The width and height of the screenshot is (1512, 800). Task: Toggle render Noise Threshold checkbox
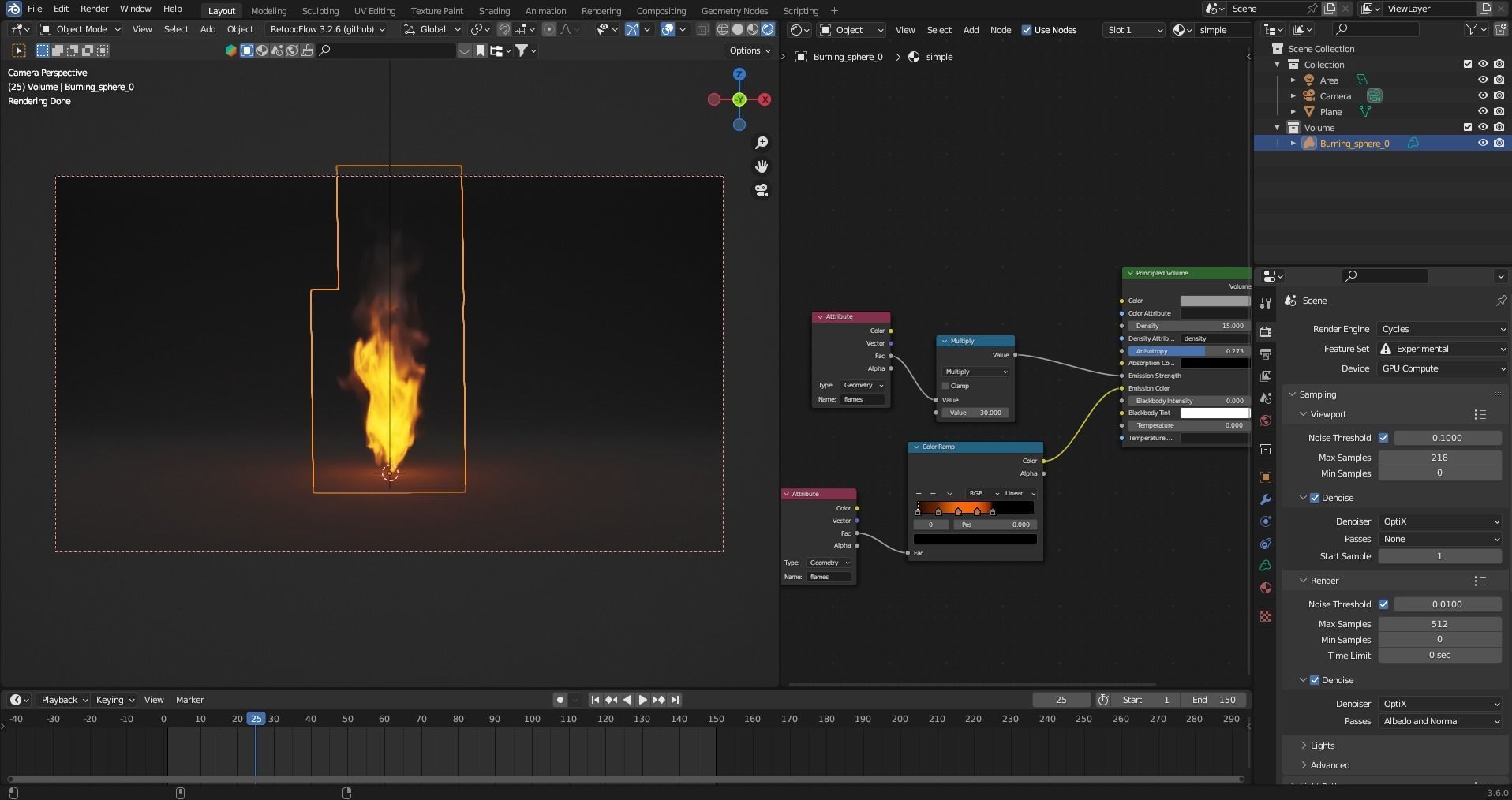[1383, 604]
